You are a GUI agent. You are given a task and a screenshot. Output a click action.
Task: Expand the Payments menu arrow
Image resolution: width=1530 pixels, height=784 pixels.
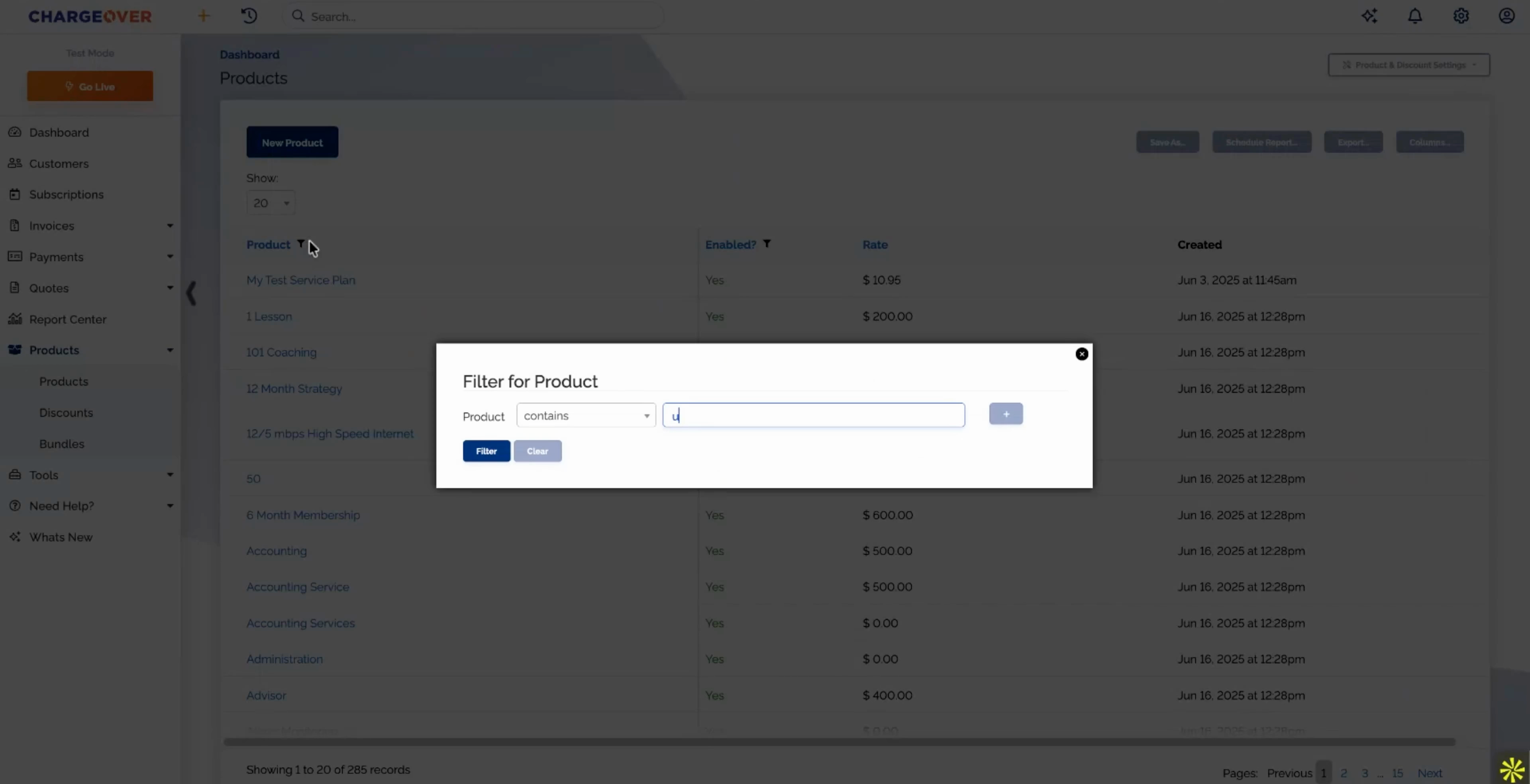(170, 257)
